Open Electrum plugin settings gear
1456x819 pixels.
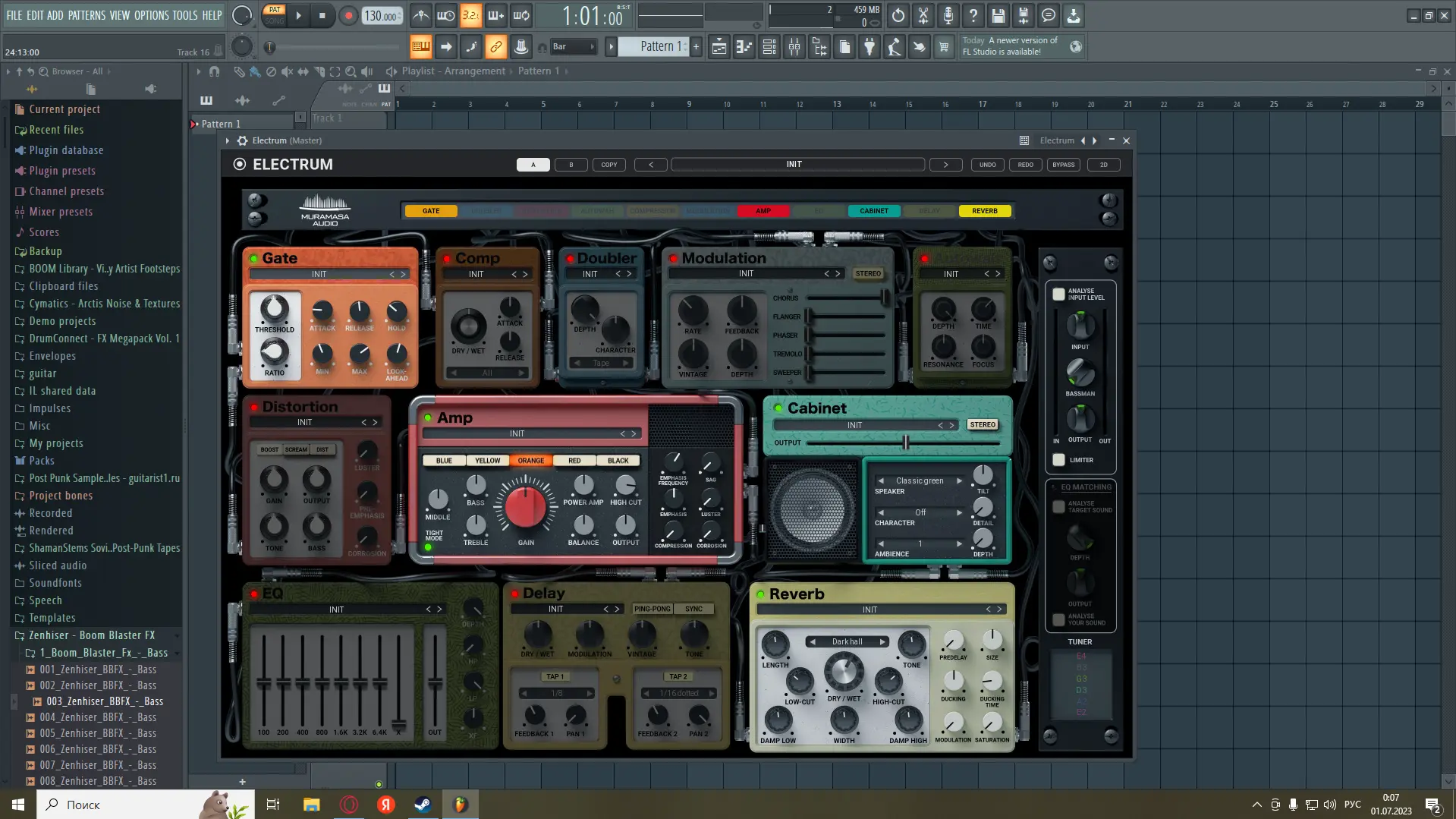tap(242, 140)
